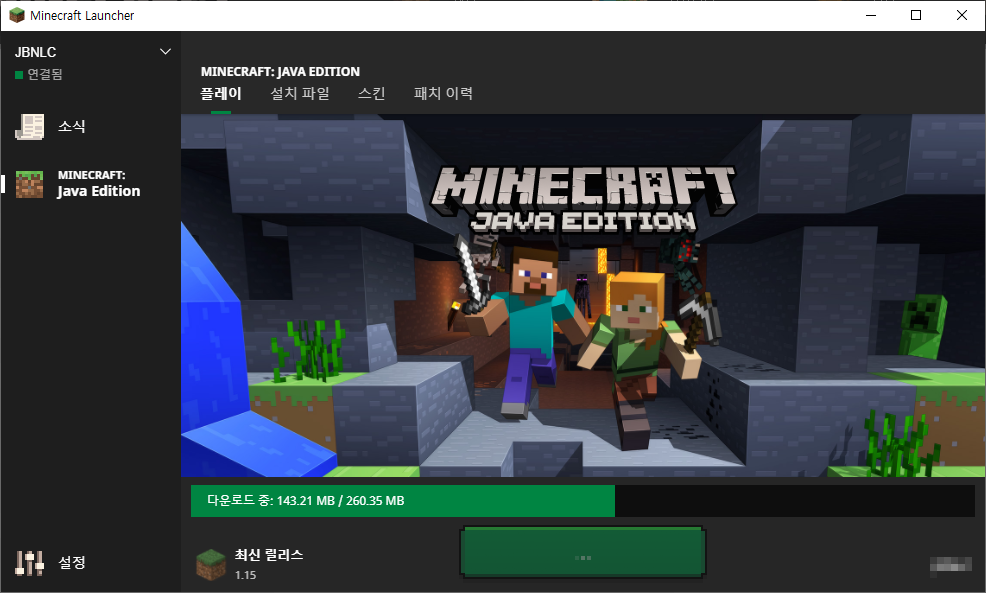
Task: Click the Minecraft Launcher title bar icon
Action: tap(16, 15)
